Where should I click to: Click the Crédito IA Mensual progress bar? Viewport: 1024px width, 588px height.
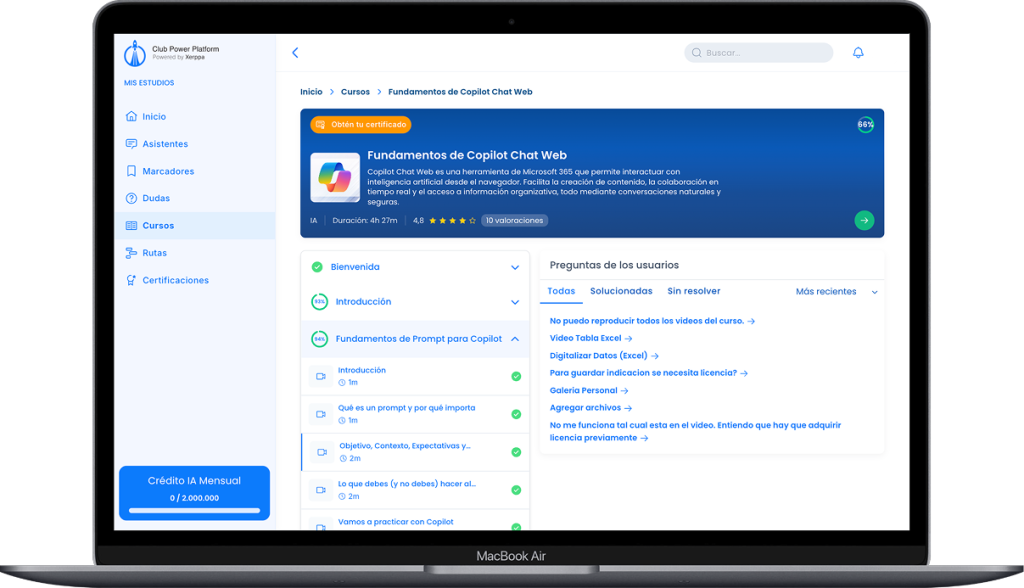[x=194, y=510]
